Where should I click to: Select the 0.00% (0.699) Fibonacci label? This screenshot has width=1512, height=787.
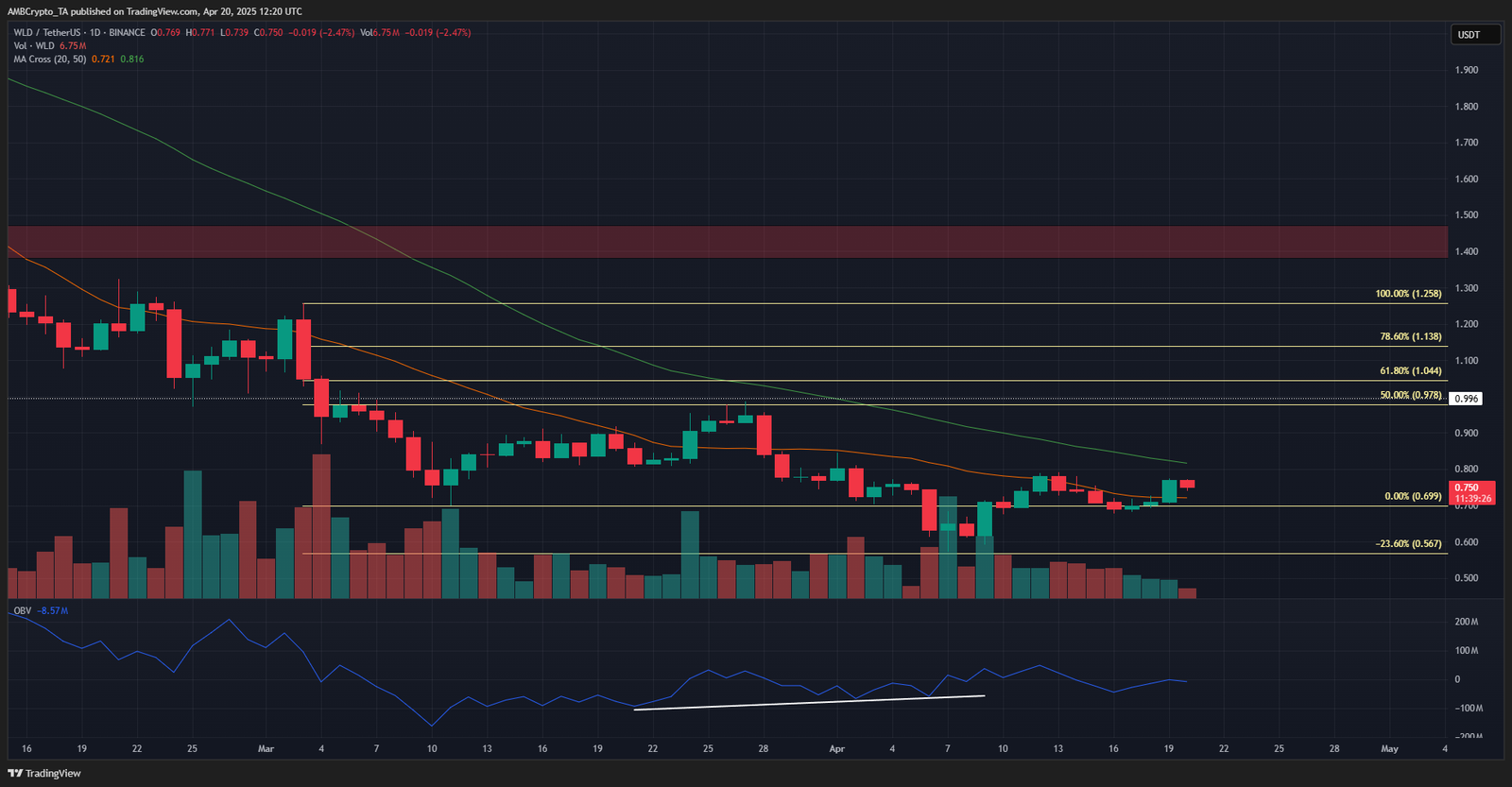1413,496
